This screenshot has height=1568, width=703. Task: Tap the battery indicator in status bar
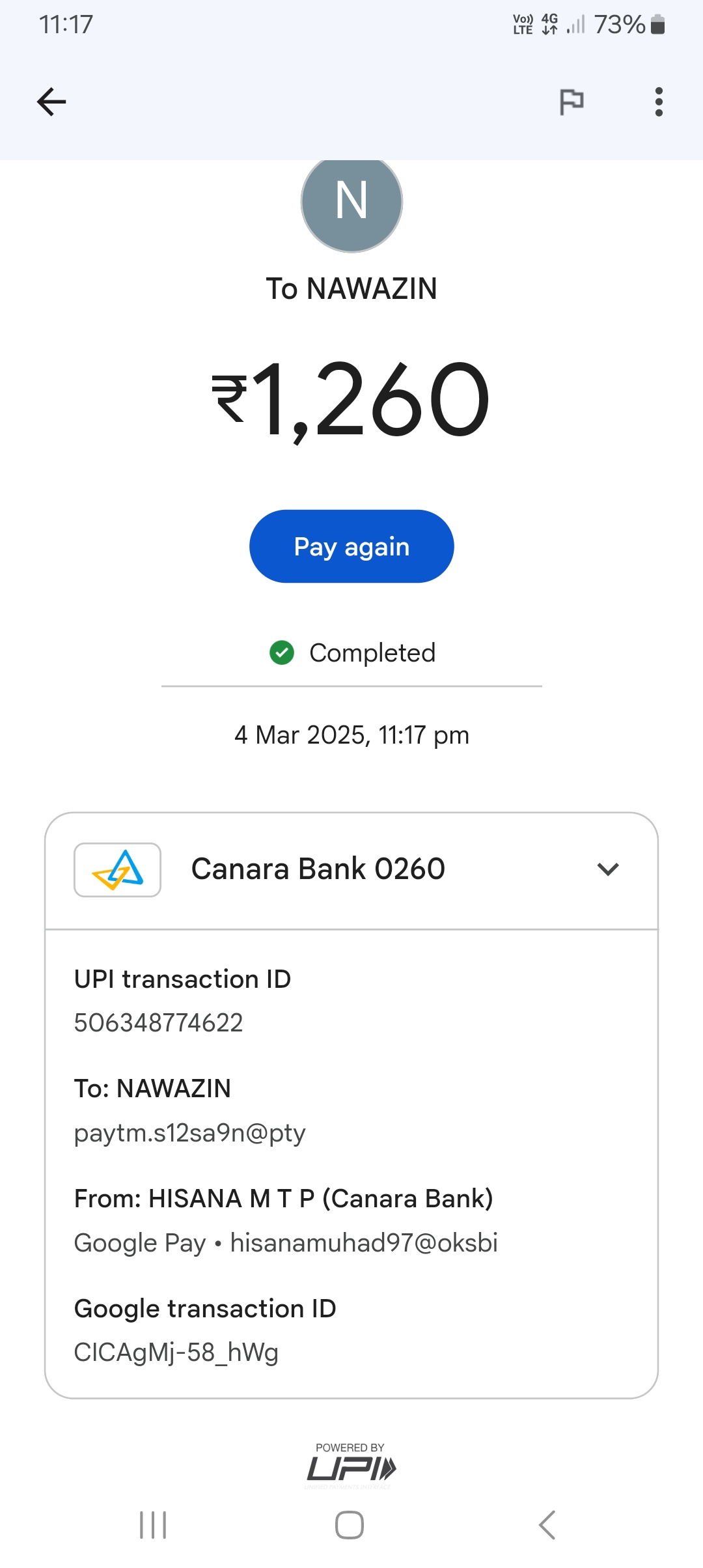pyautogui.click(x=657, y=25)
